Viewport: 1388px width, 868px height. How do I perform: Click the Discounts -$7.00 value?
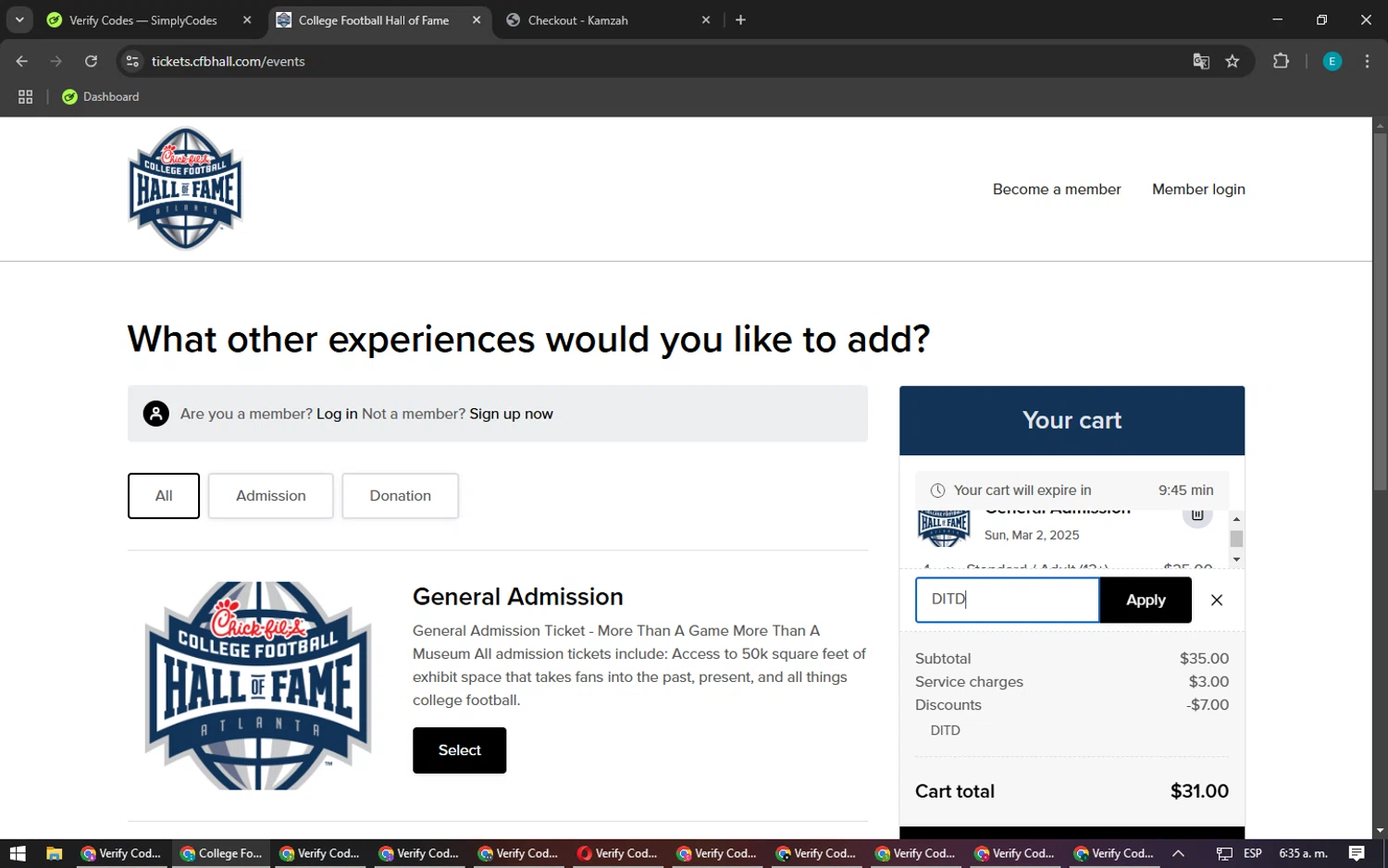[x=1208, y=705]
